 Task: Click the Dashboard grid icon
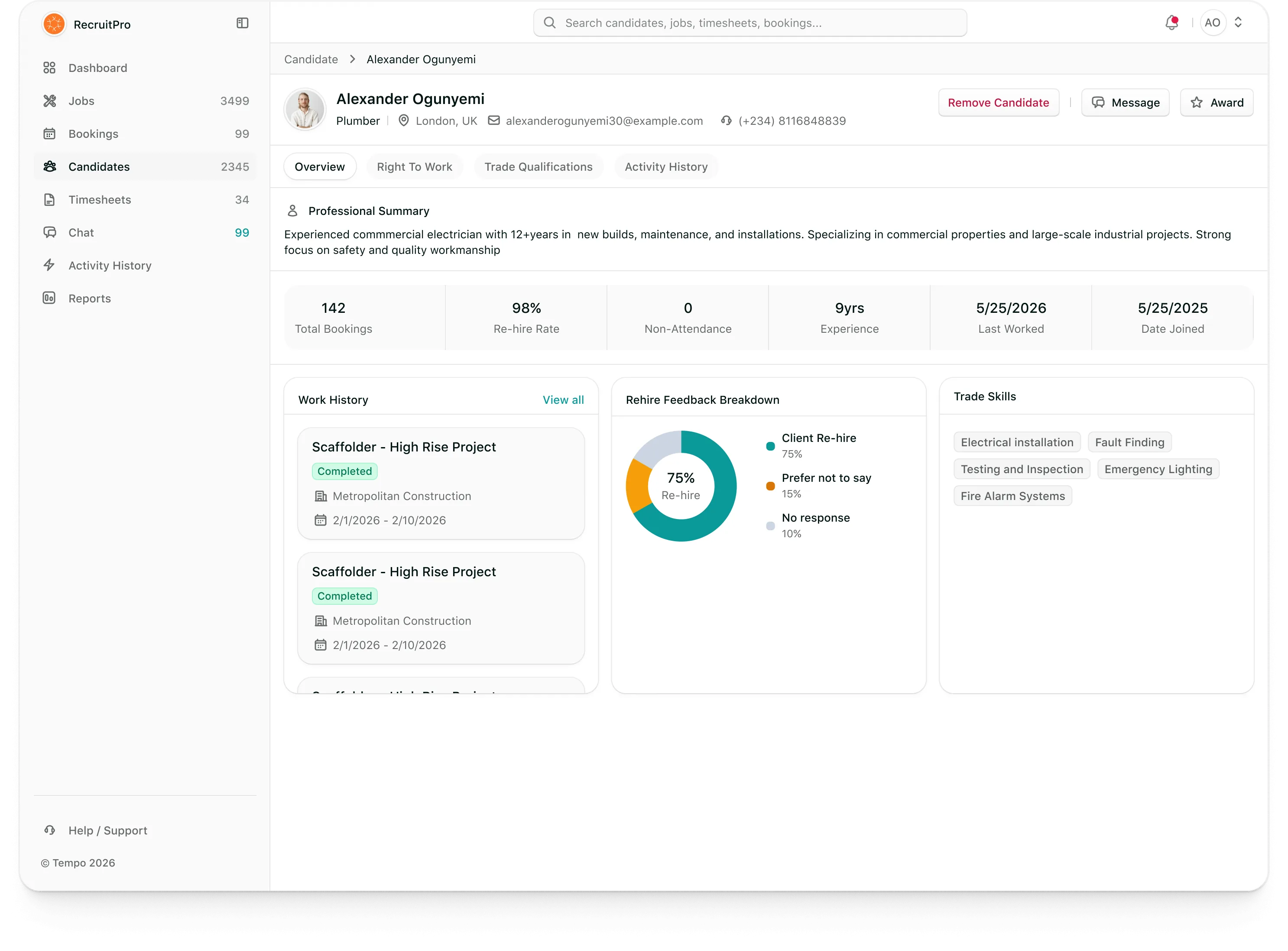pos(49,68)
